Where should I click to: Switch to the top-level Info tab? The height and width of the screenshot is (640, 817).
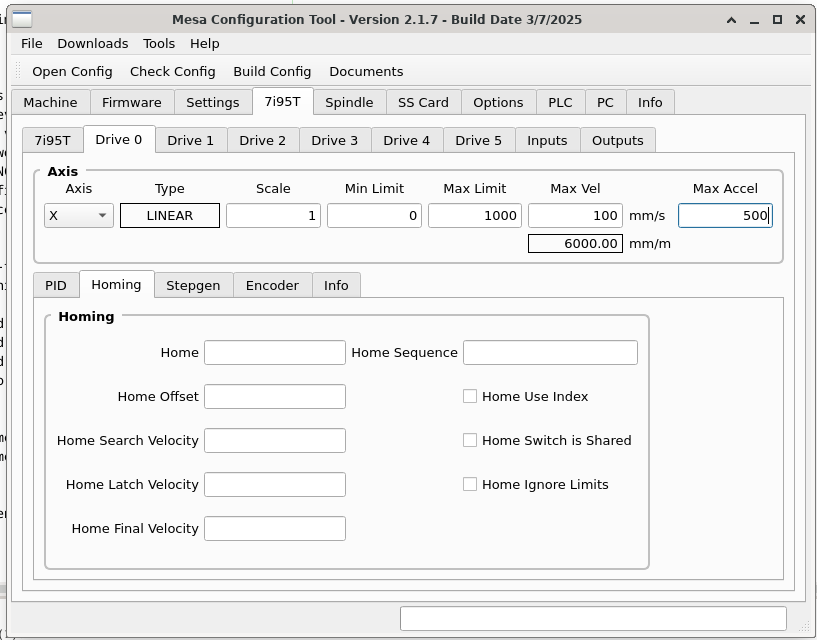tap(650, 102)
